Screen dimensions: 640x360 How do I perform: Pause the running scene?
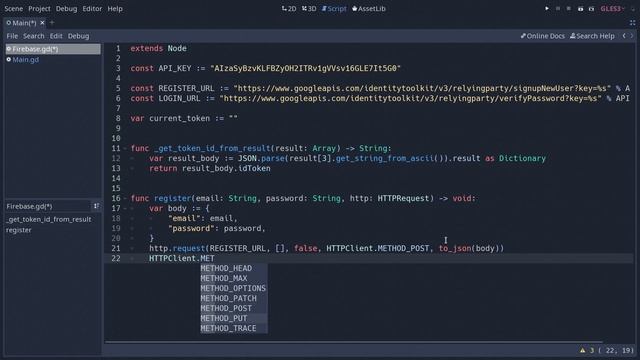click(558, 9)
